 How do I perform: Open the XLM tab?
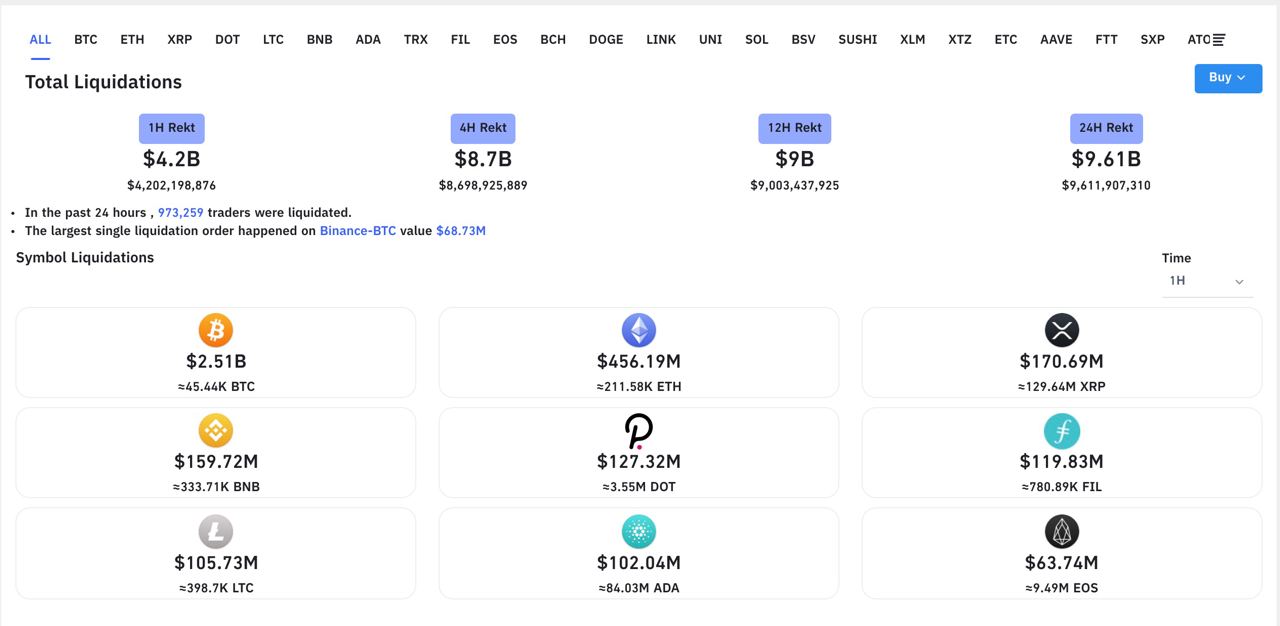[912, 40]
